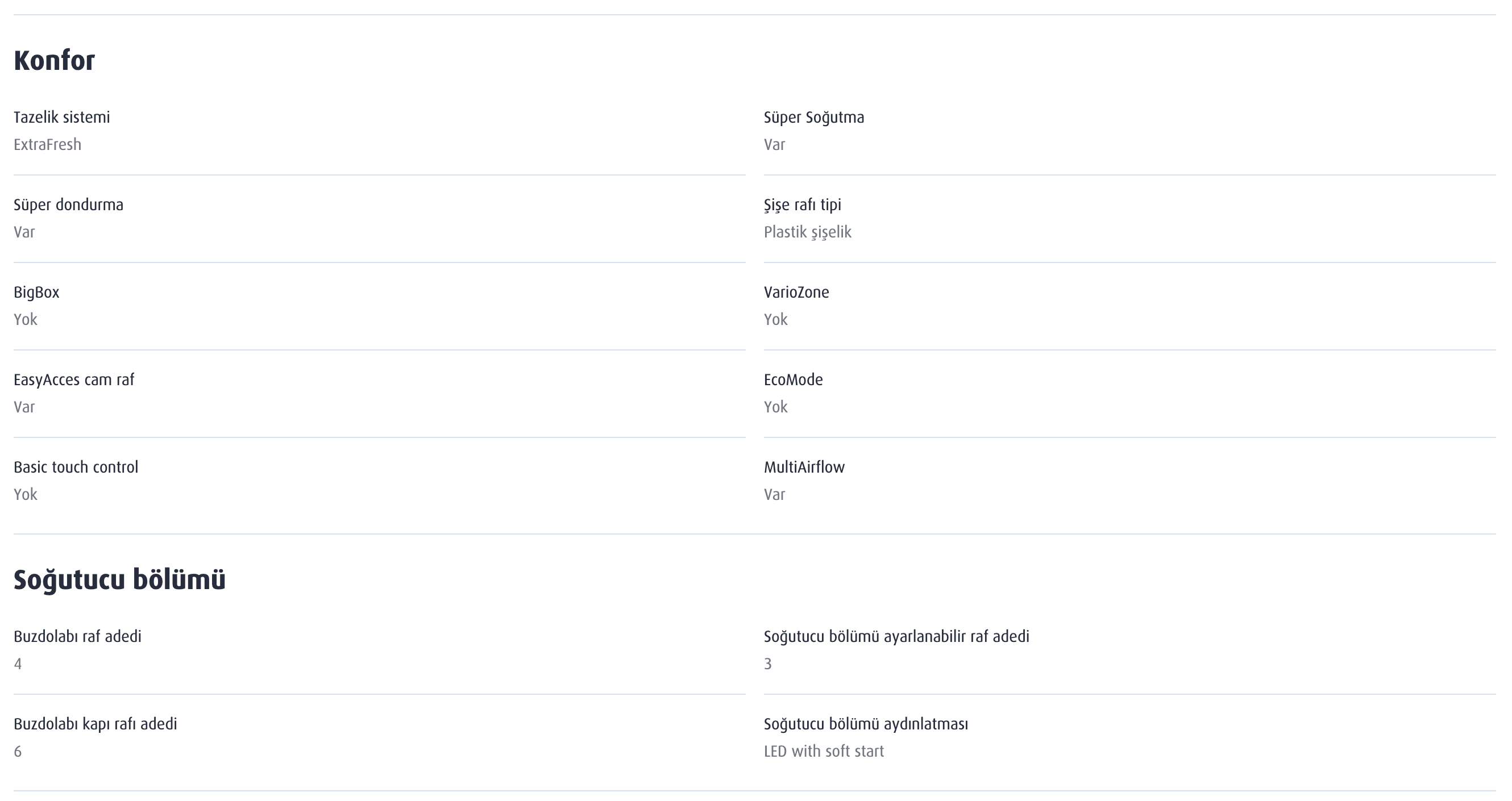Select the LED with soft start value
The height and width of the screenshot is (801, 1512).
pyautogui.click(x=824, y=752)
